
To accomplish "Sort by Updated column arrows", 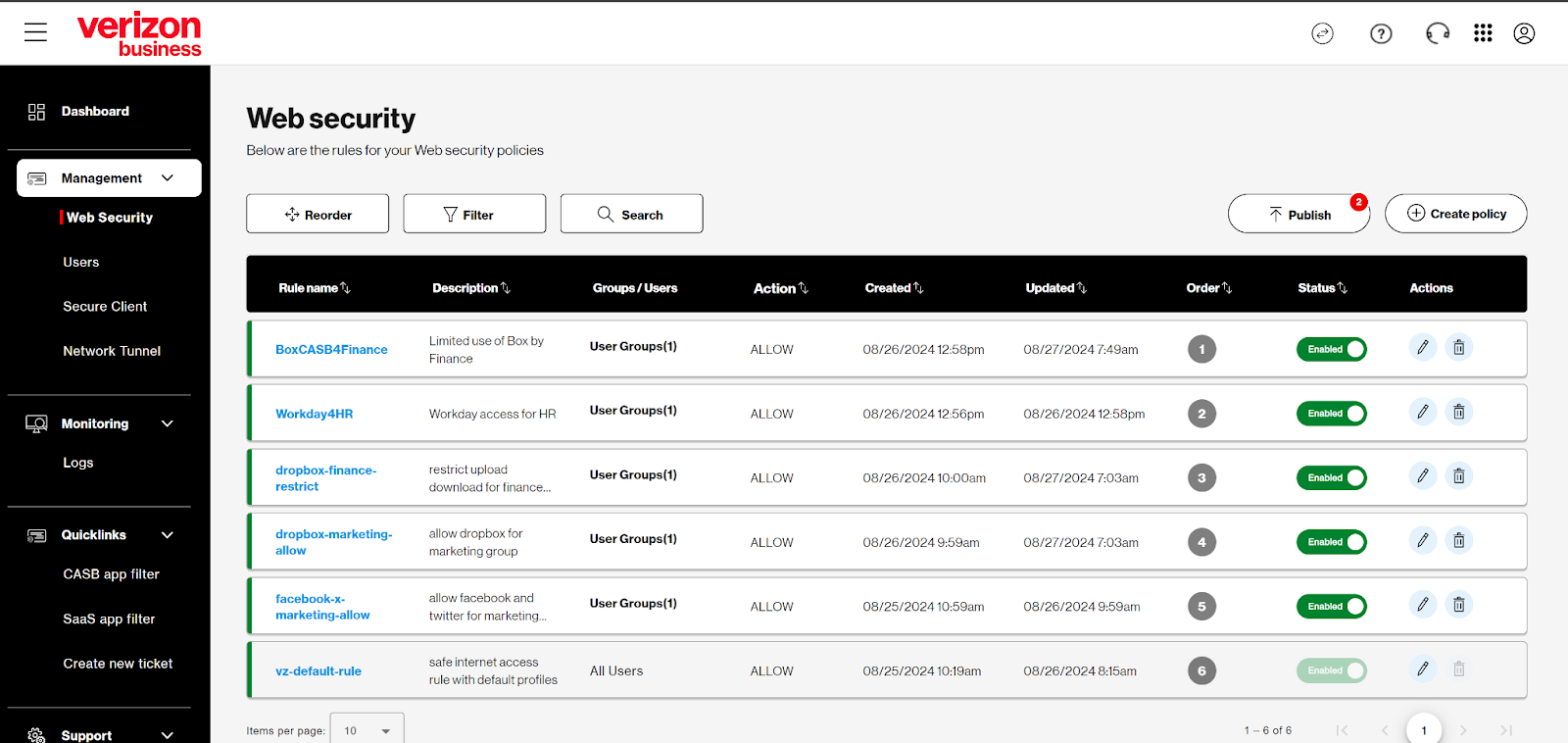I will click(x=1082, y=288).
